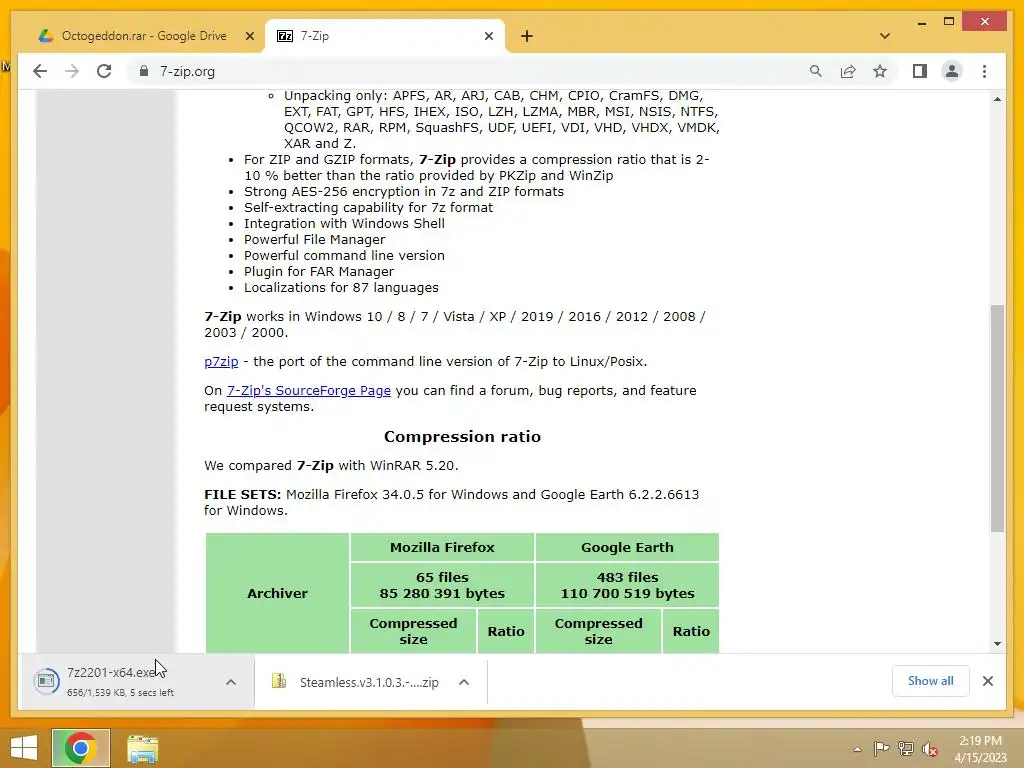The width and height of the screenshot is (1024, 768).
Task: Click the Chrome icon in the taskbar
Action: pyautogui.click(x=81, y=748)
